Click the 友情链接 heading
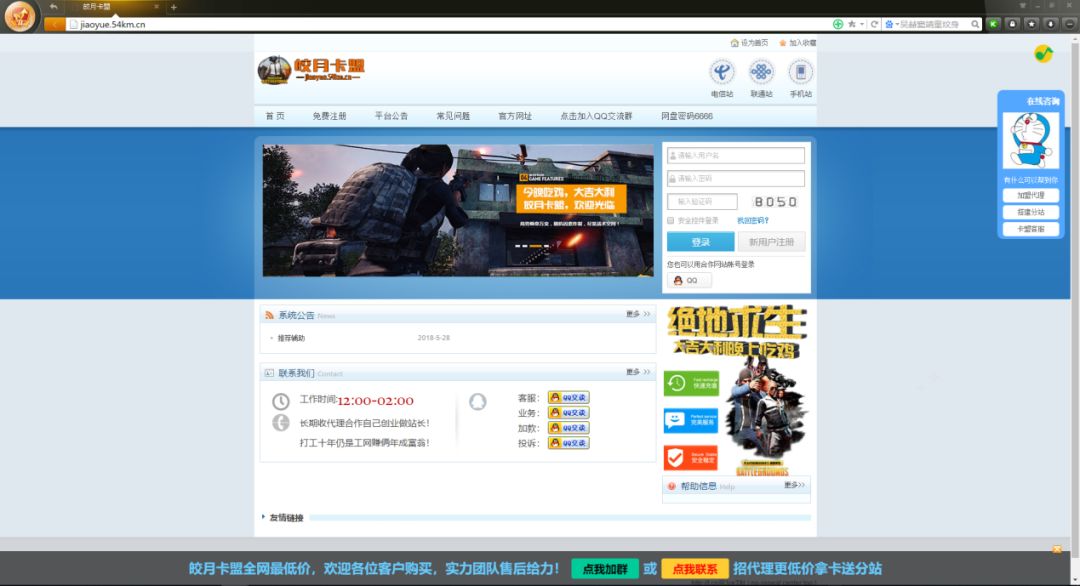Image resolution: width=1080 pixels, height=586 pixels. pyautogui.click(x=286, y=518)
